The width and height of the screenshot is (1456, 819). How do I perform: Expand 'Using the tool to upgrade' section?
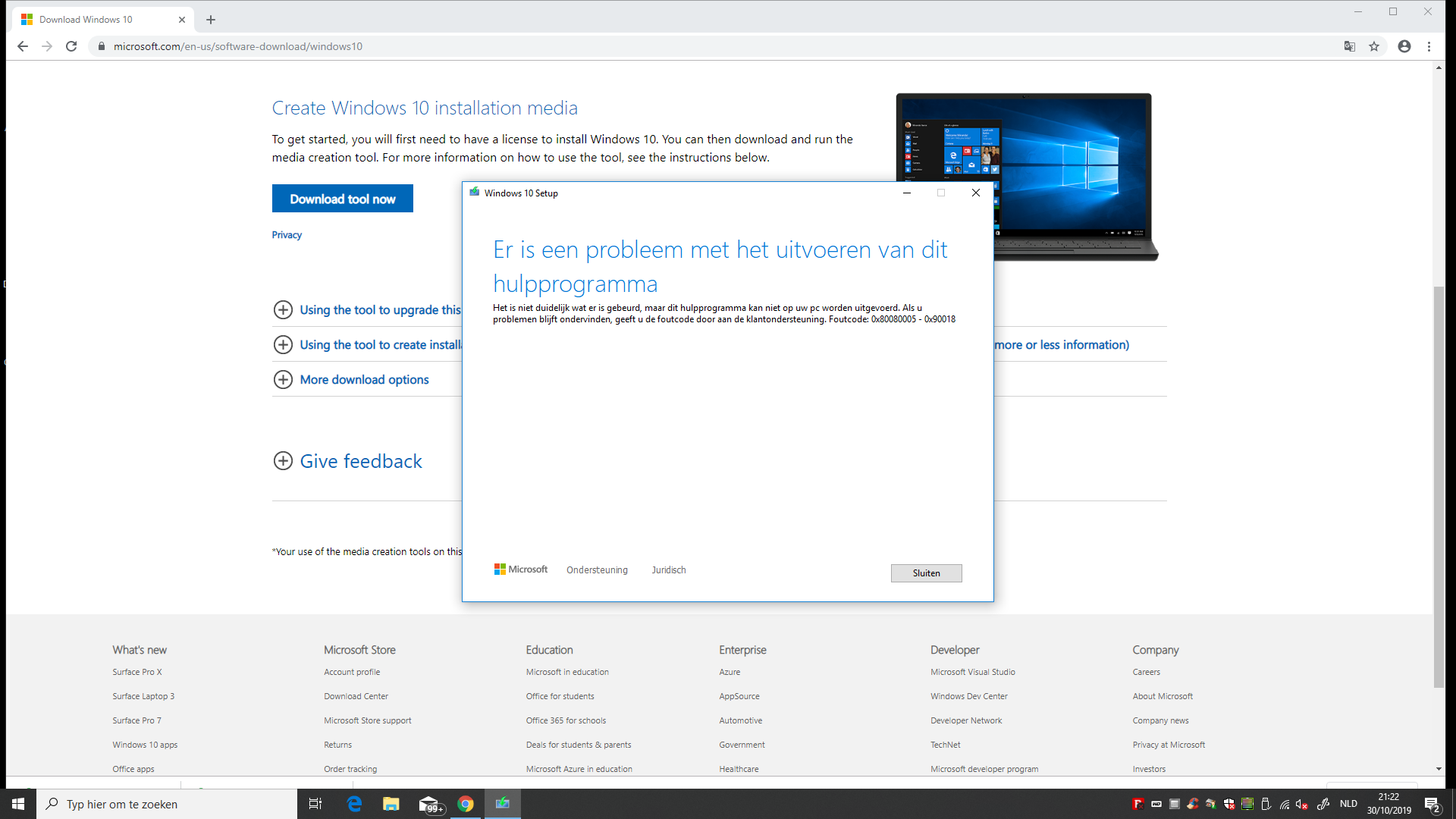(283, 309)
